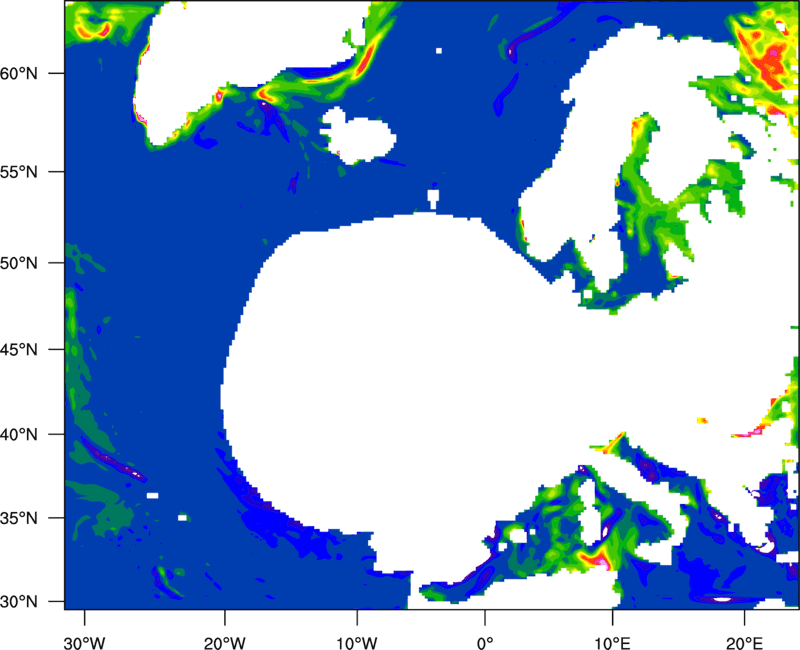The image size is (800, 650).
Task: Click the 40°N latitude label
Action: (x=19, y=435)
